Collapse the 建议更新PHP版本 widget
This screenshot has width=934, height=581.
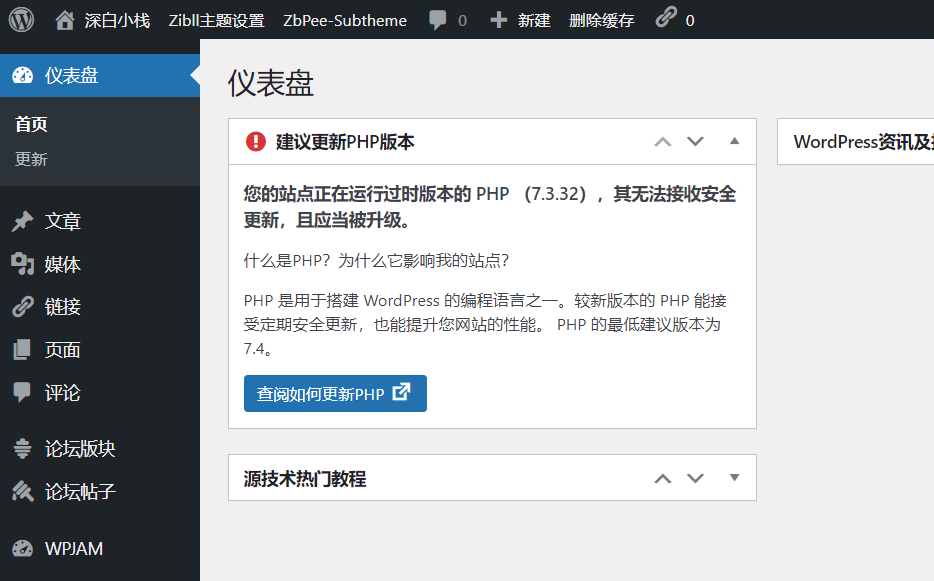point(735,141)
